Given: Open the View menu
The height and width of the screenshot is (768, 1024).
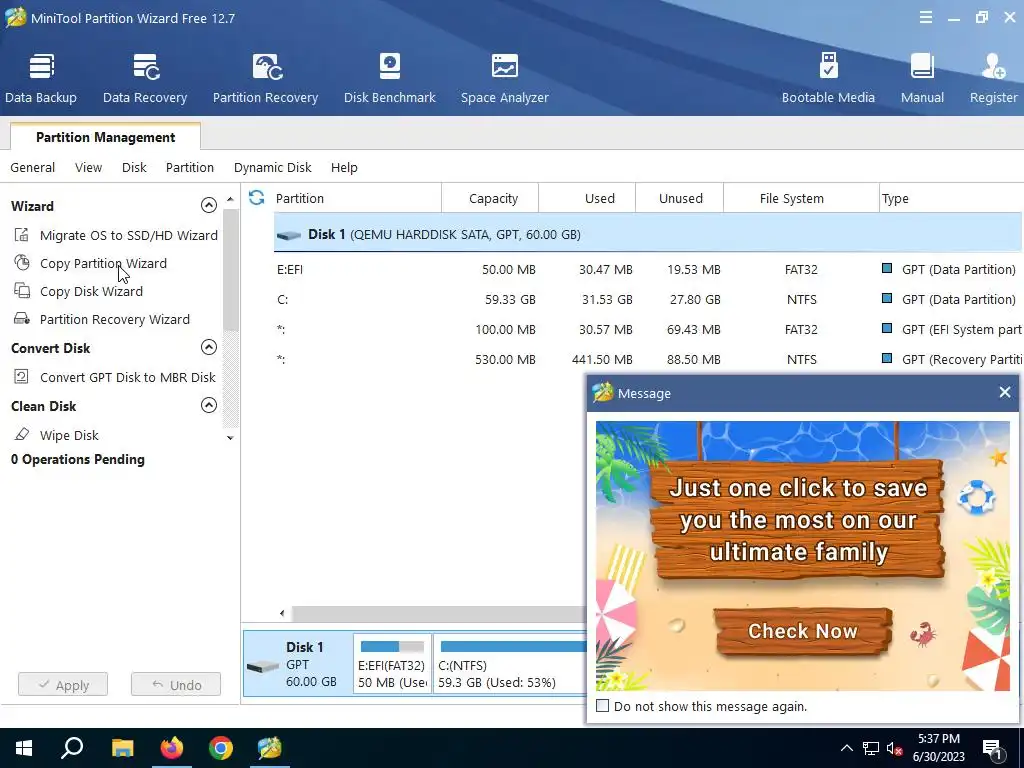Looking at the screenshot, I should [x=88, y=167].
